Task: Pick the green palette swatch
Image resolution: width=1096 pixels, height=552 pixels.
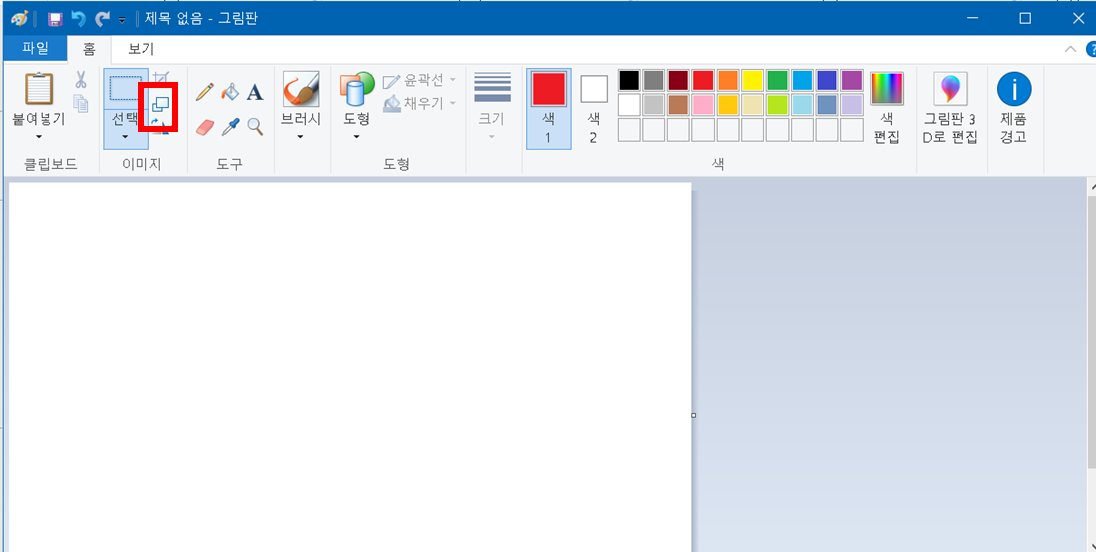Action: [777, 80]
